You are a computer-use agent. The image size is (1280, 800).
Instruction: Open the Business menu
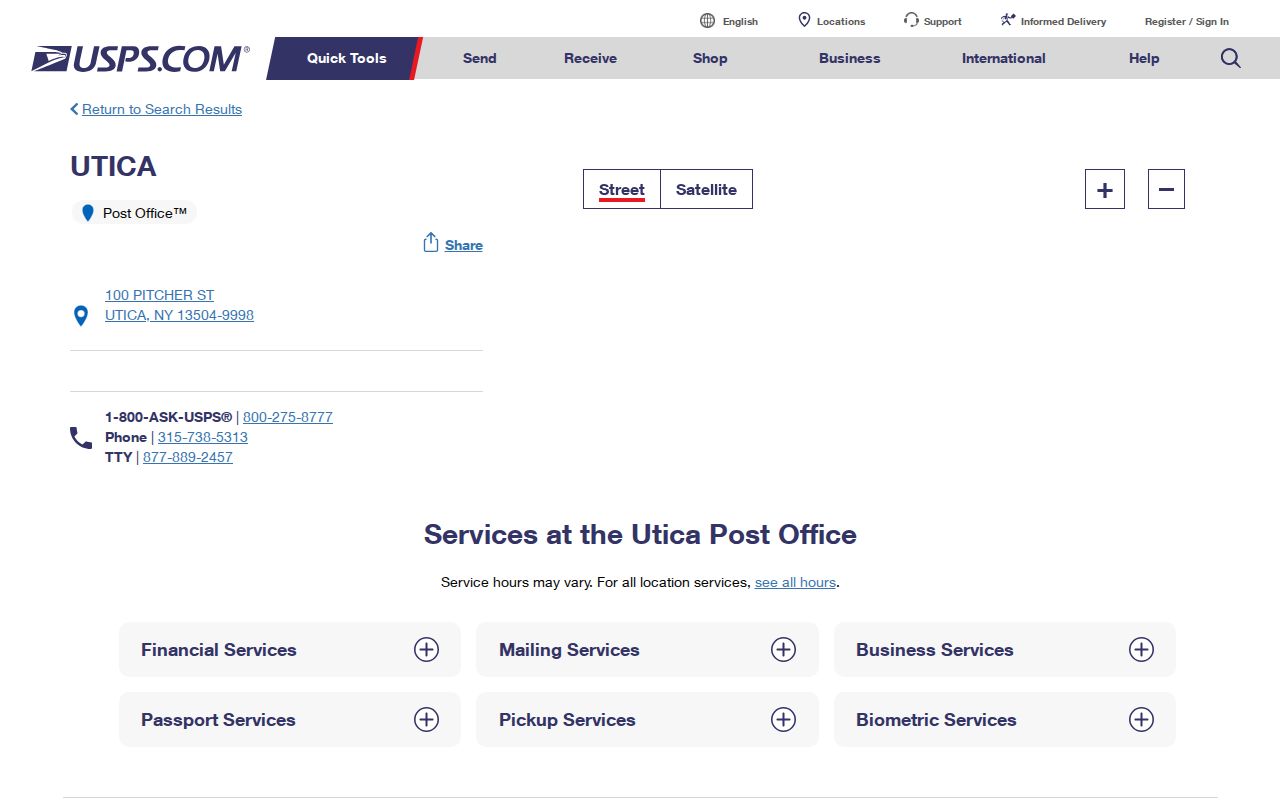click(850, 58)
